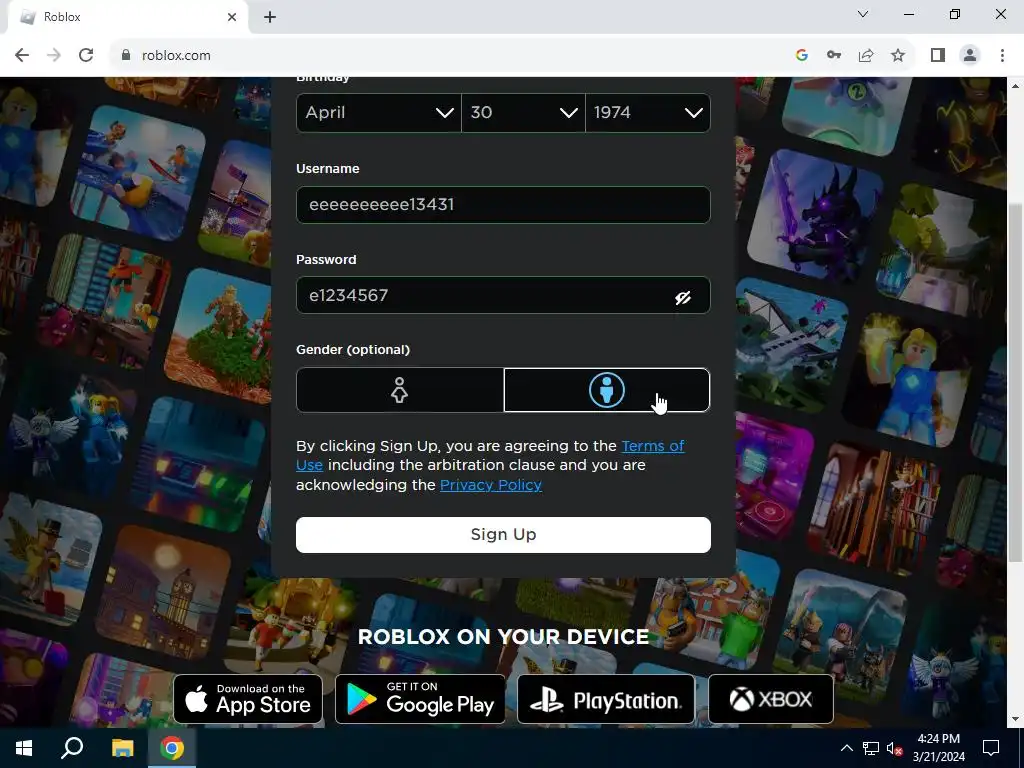The image size is (1024, 768).
Task: Toggle password visibility eye icon
Action: coord(683,298)
